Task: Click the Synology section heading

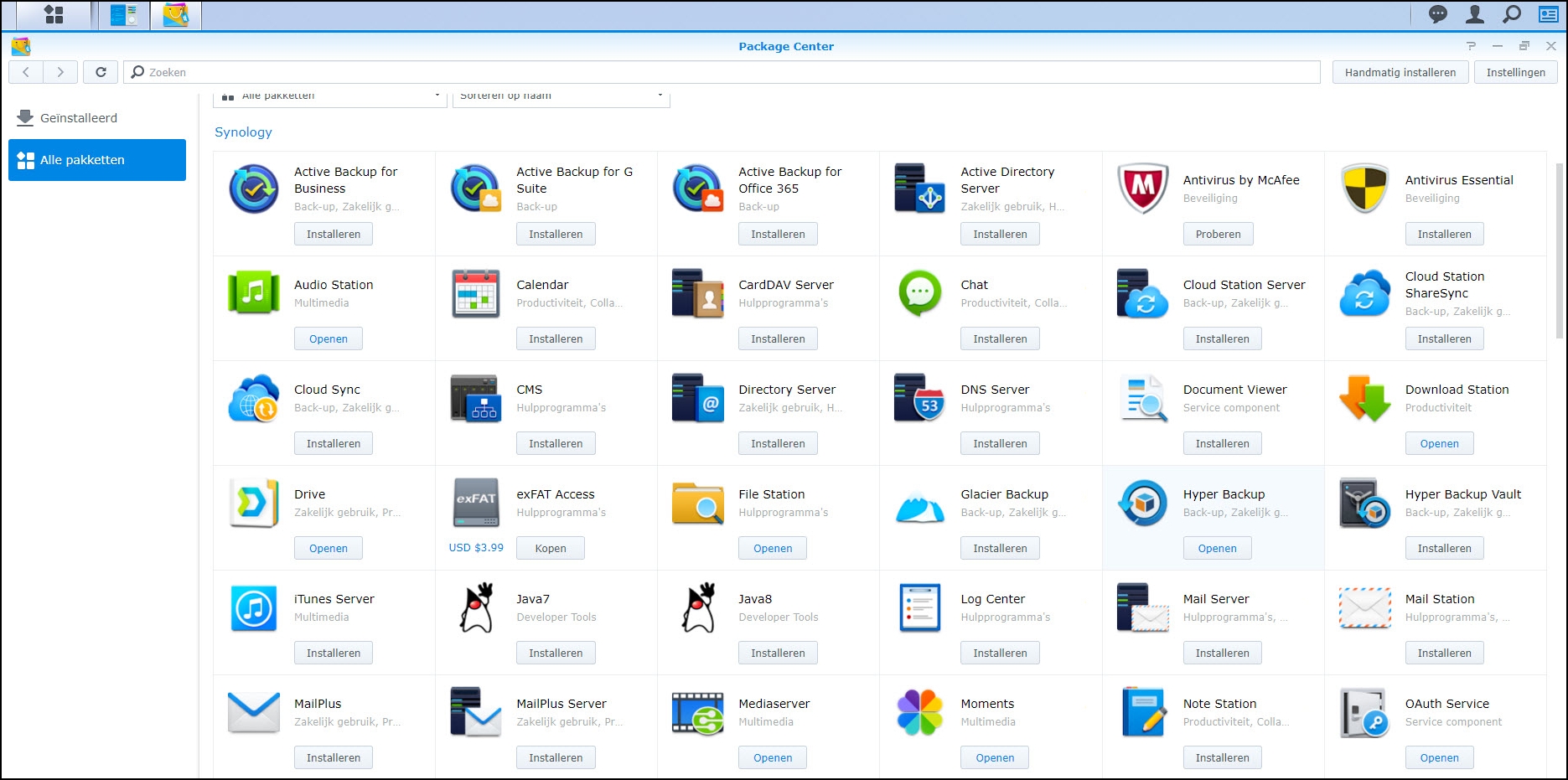Action: [243, 132]
